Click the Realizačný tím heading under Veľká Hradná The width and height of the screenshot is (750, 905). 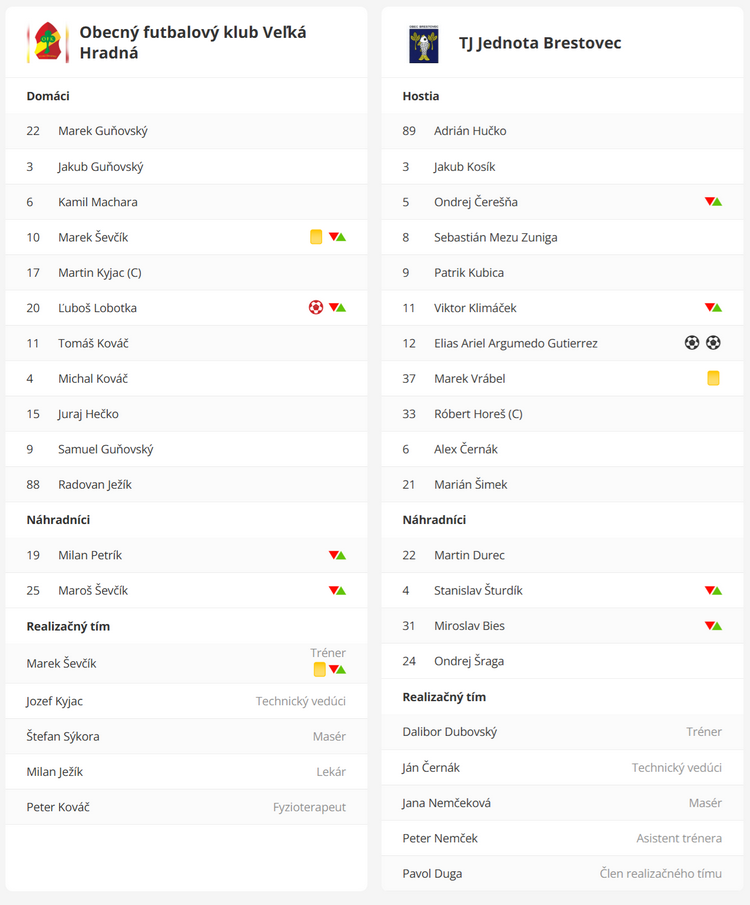(68, 626)
